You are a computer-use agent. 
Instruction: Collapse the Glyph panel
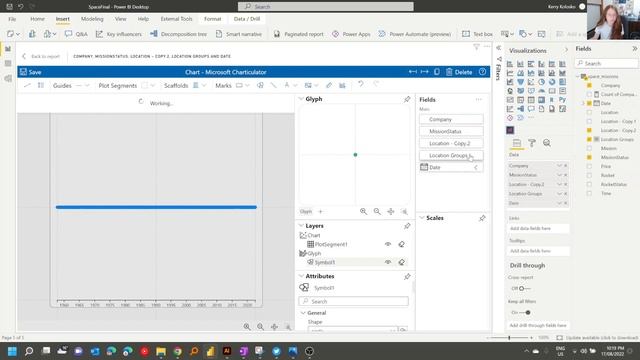pyautogui.click(x=301, y=99)
